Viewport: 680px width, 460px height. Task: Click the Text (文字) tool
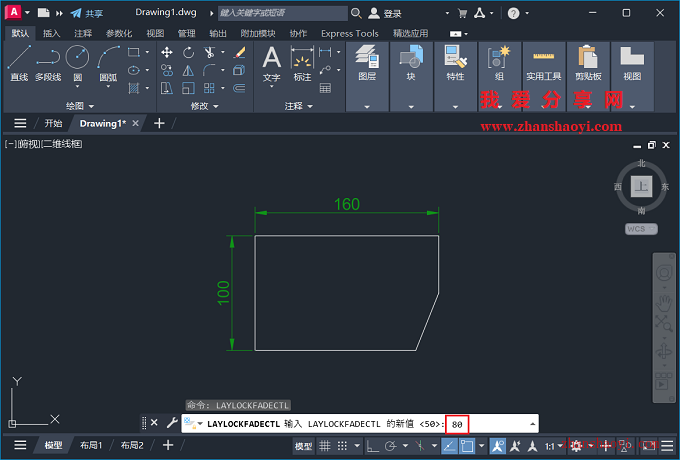coord(271,64)
